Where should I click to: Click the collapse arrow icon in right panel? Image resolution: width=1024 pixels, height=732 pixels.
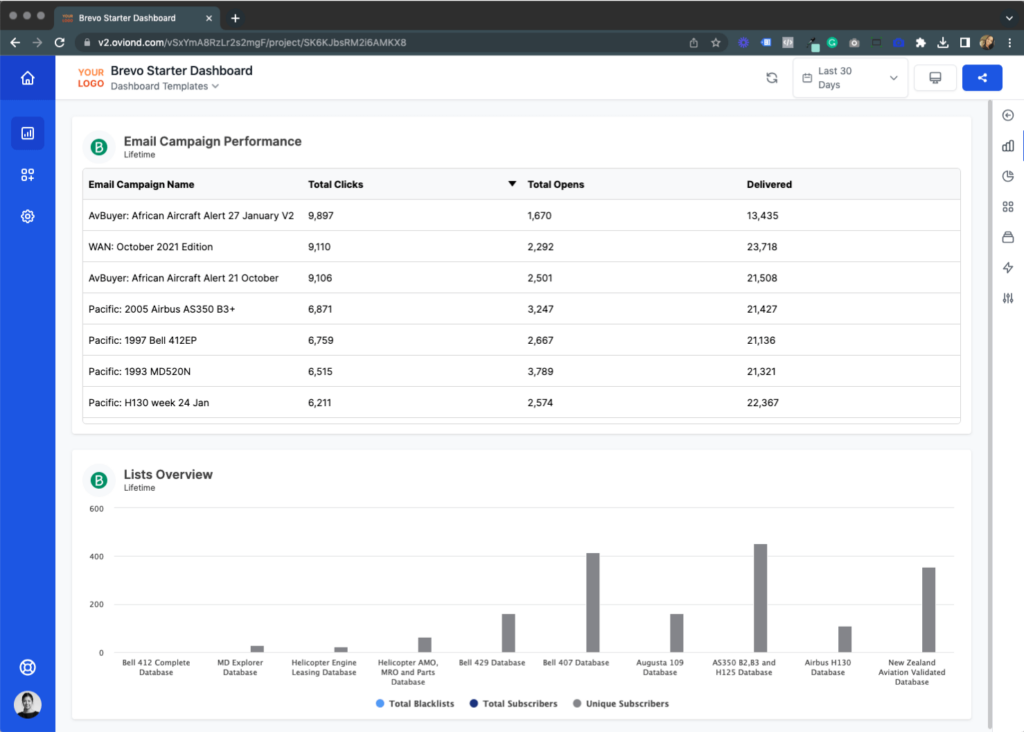coord(1008,116)
